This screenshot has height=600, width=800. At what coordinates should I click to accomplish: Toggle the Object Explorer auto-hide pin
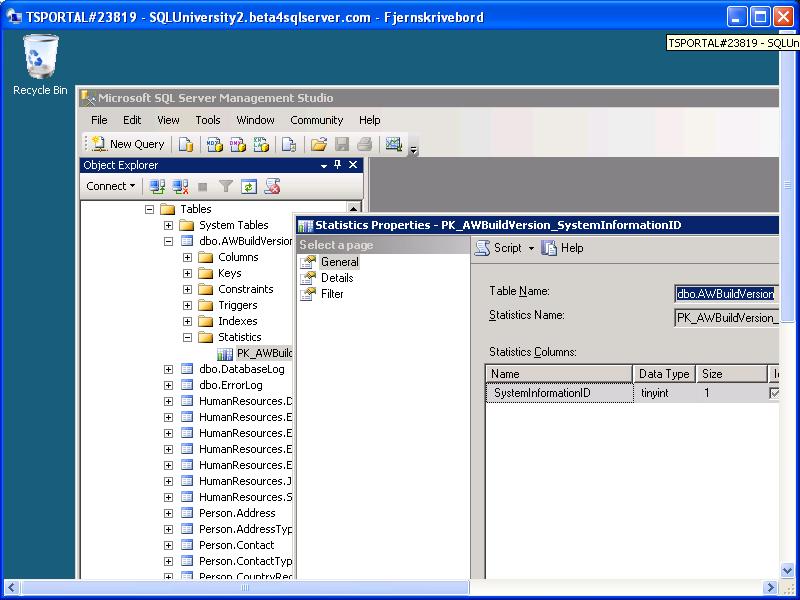338,164
